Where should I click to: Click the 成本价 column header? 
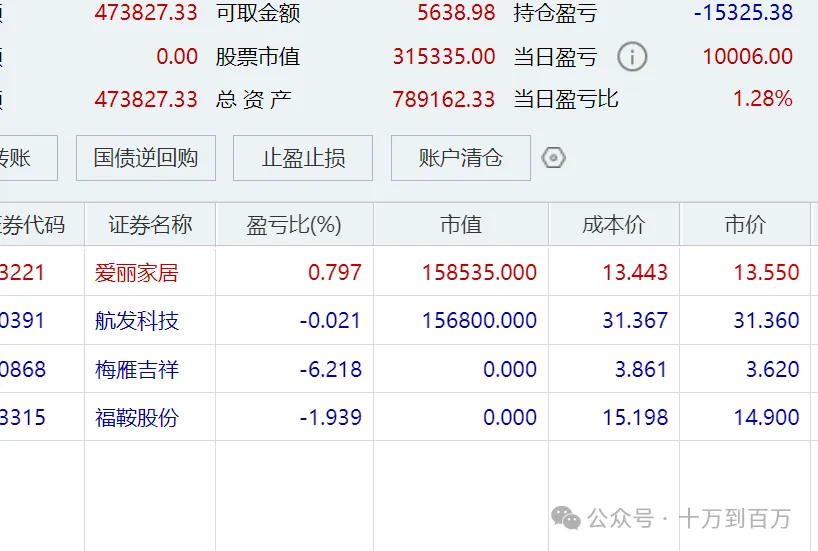click(613, 225)
